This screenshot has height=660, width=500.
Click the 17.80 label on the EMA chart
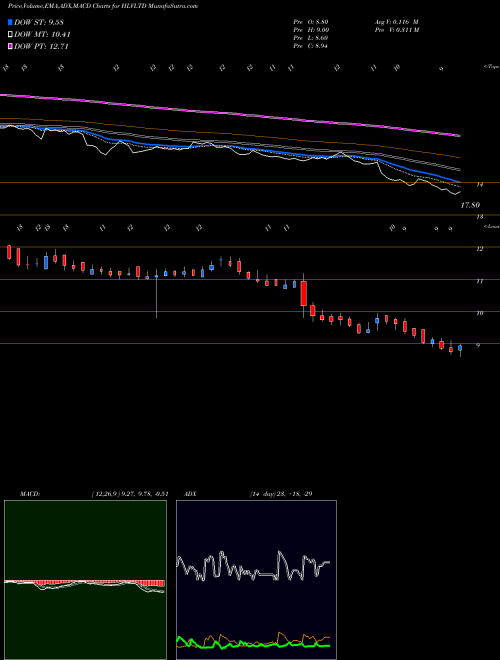(470, 205)
